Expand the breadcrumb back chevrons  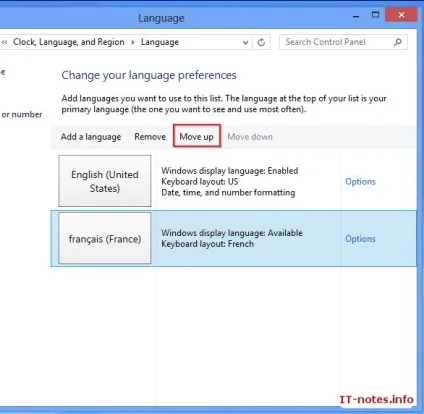[x=4, y=42]
